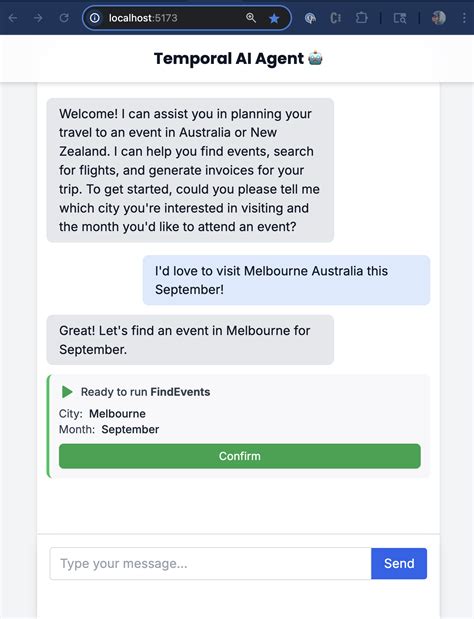This screenshot has height=619, width=474.
Task: Open the tab search icon in toolbar
Action: (400, 18)
